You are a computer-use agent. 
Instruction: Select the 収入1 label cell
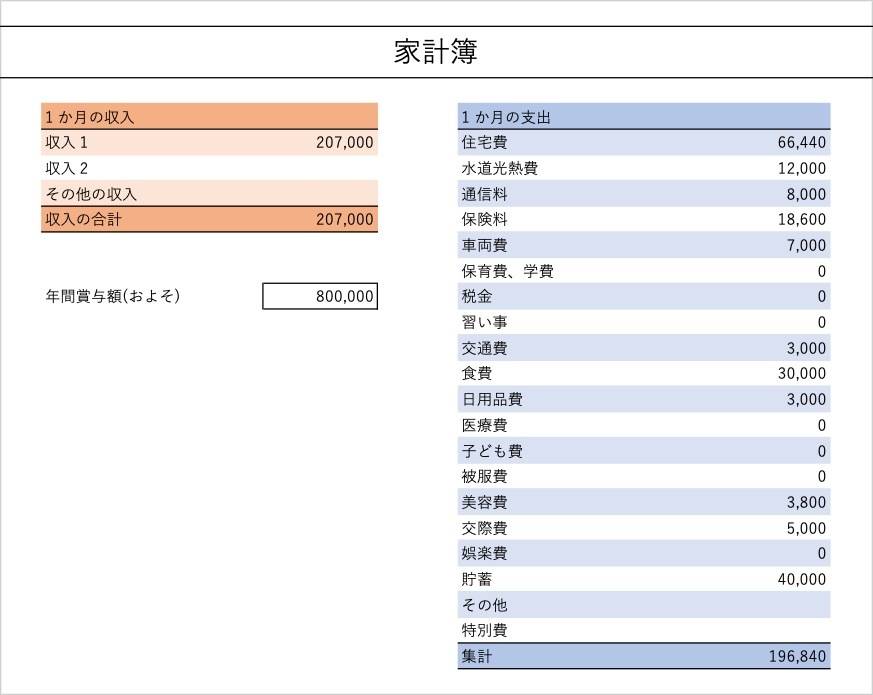(67, 143)
